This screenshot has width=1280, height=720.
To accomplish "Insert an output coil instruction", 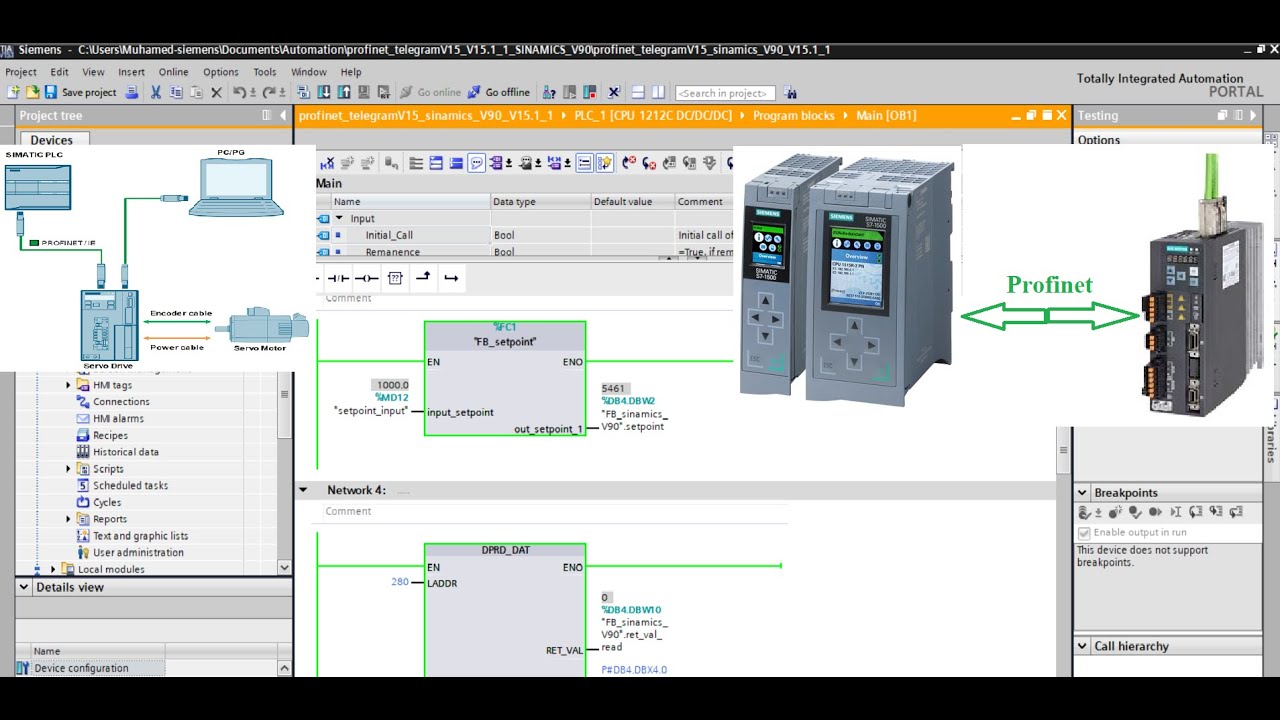I will (x=368, y=278).
